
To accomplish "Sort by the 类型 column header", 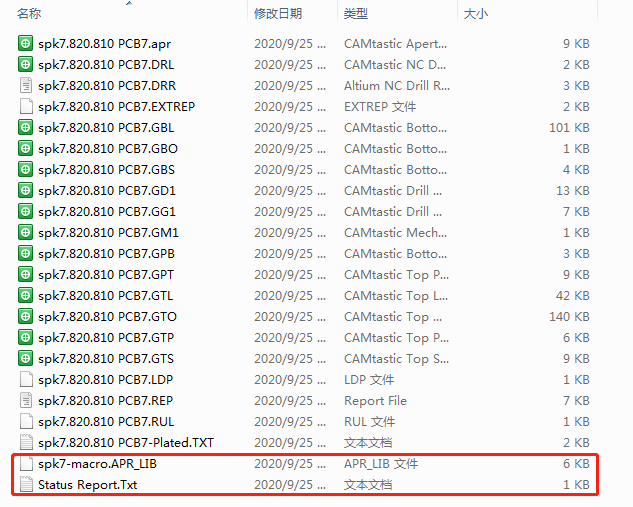I will coord(356,14).
